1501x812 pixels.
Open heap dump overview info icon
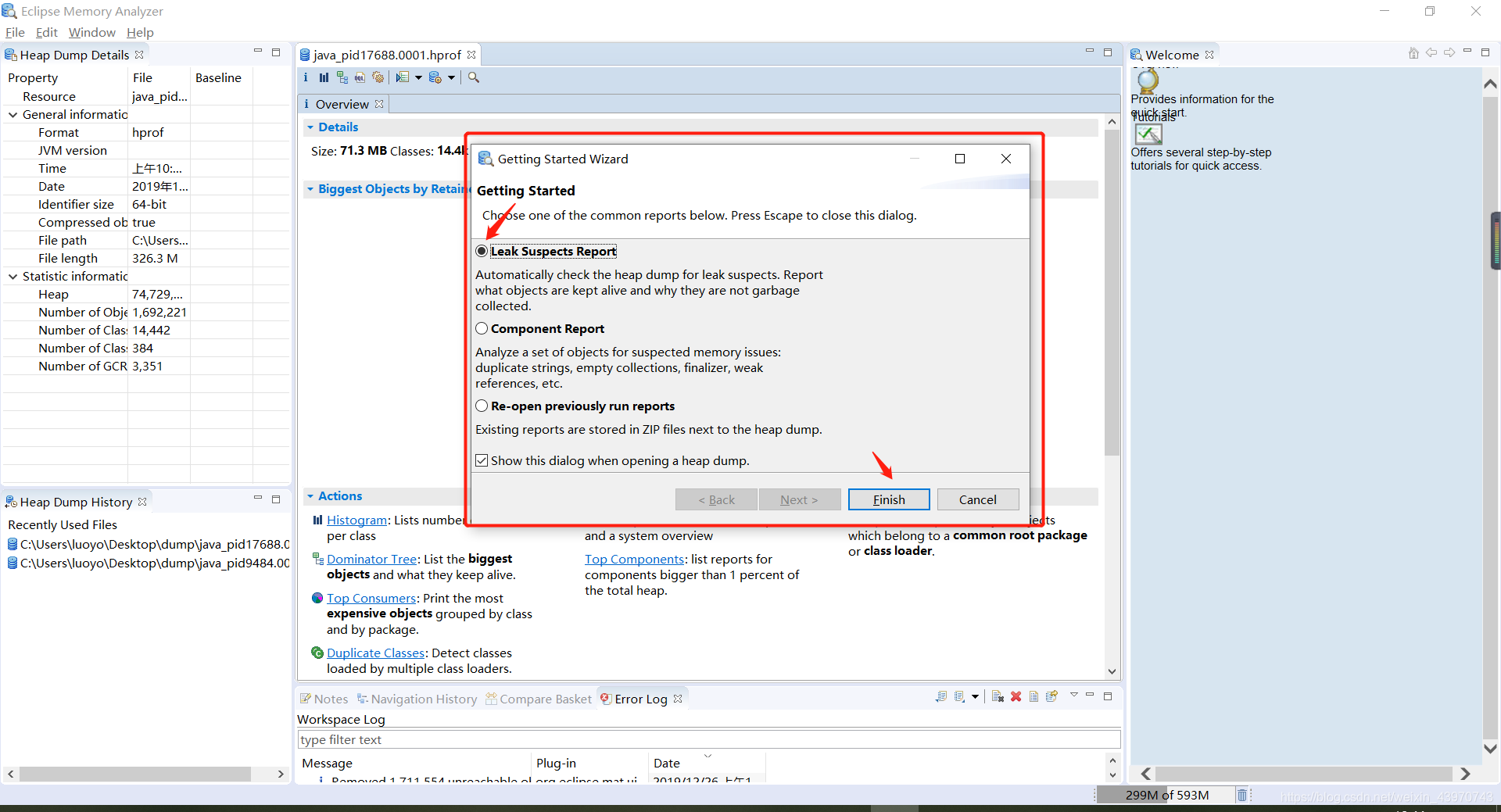tap(306, 77)
